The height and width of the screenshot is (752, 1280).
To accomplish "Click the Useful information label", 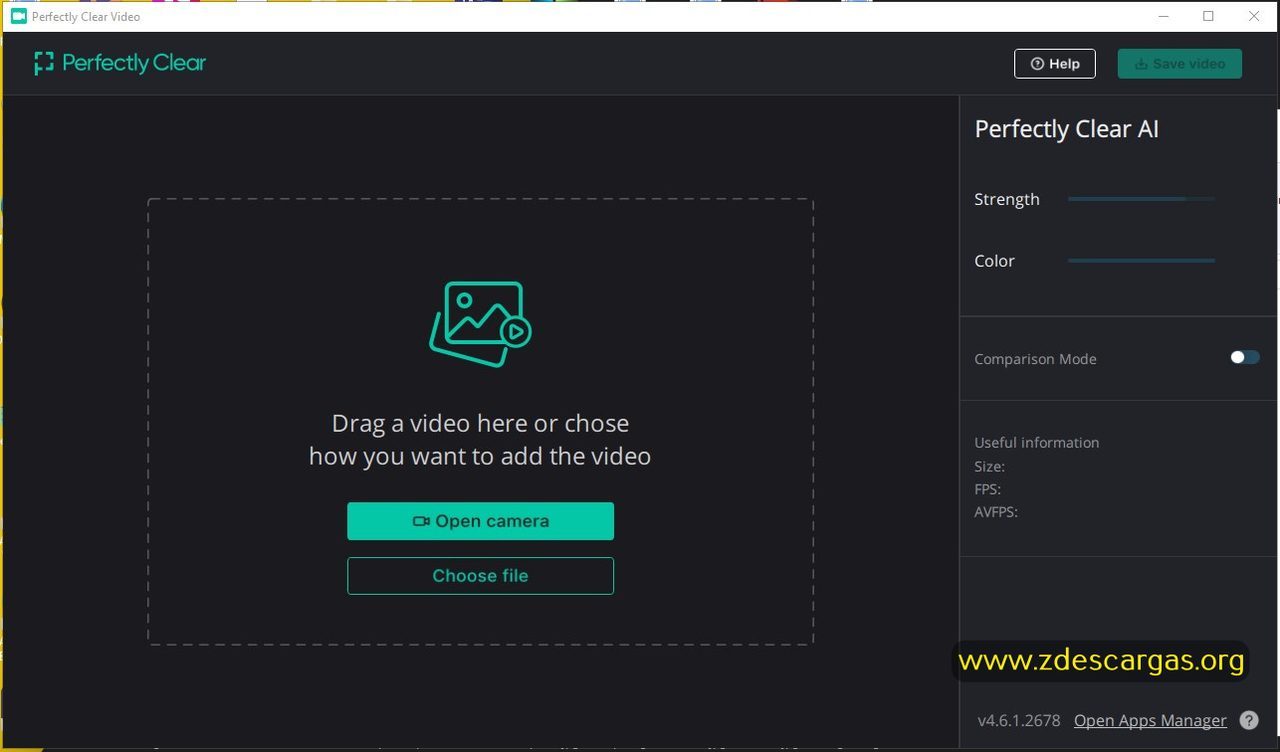I will point(1037,442).
